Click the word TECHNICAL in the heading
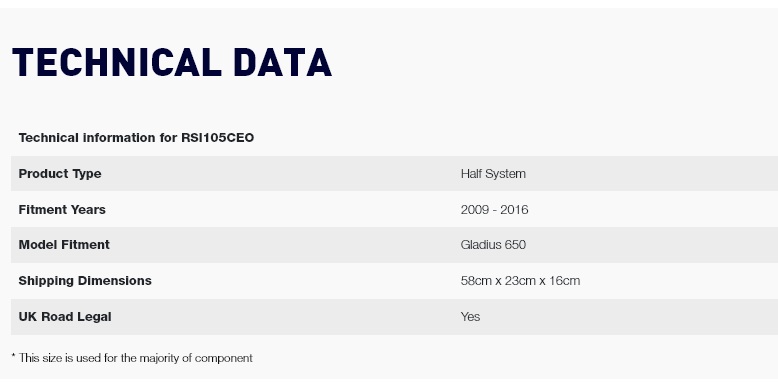The height and width of the screenshot is (388, 778). 117,63
